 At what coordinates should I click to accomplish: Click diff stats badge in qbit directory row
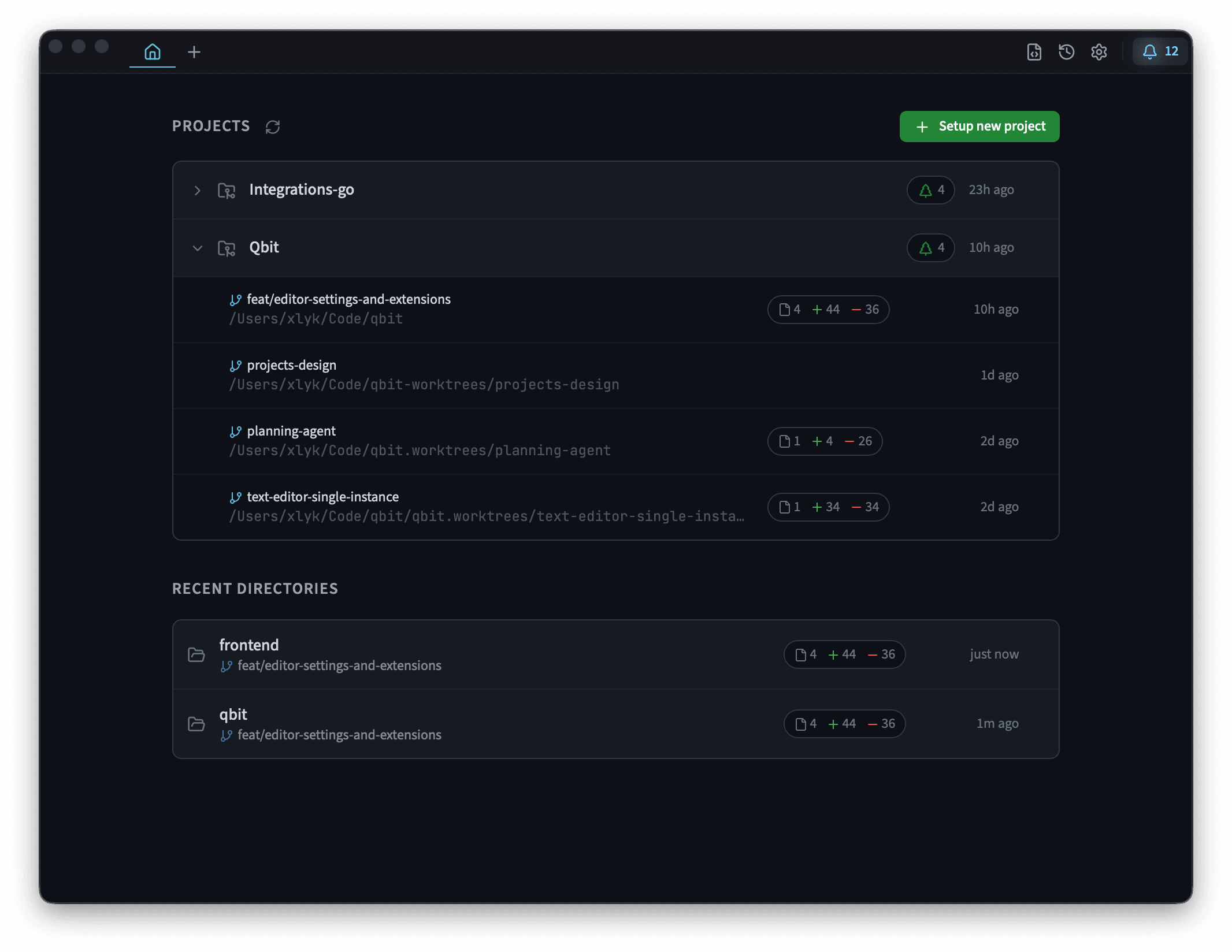point(844,724)
